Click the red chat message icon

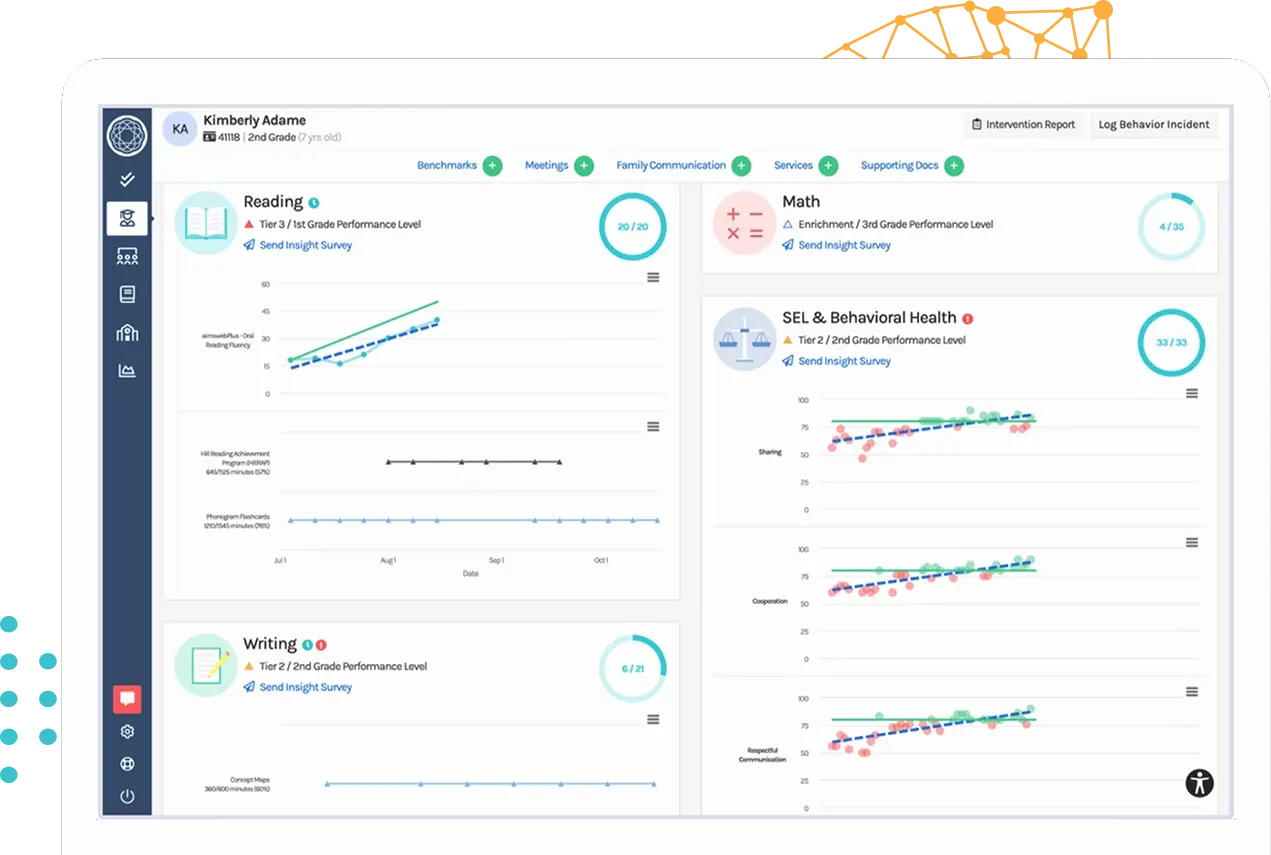click(127, 699)
